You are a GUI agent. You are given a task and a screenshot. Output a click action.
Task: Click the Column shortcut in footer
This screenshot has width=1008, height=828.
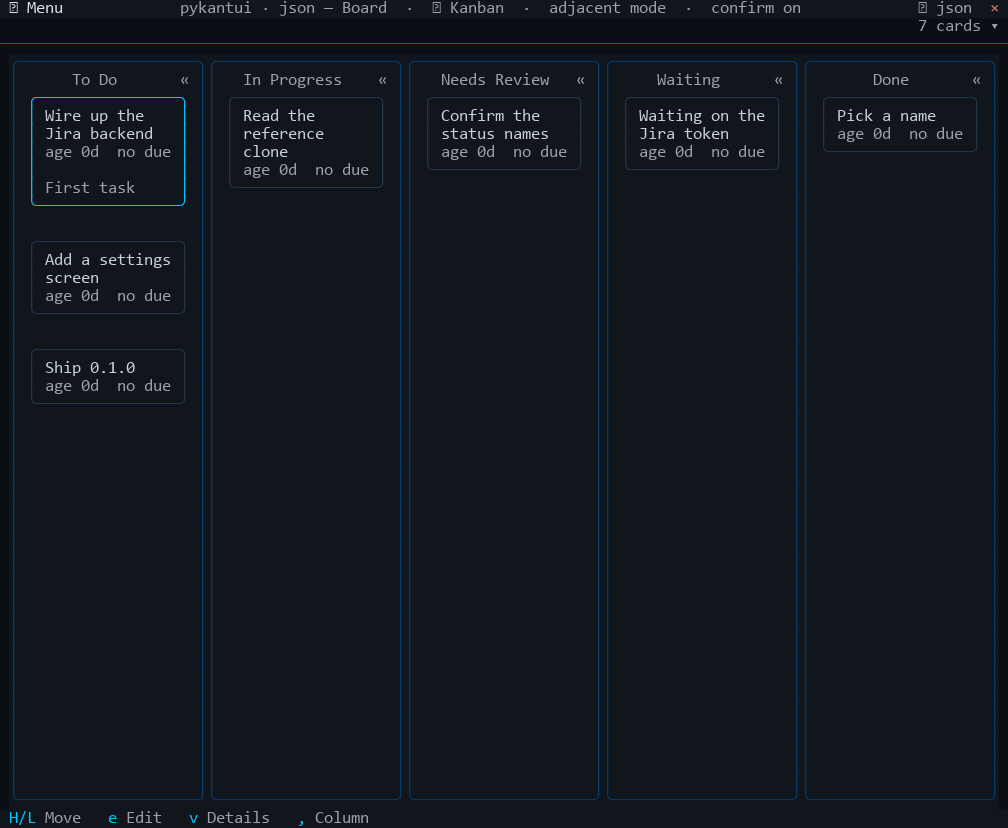334,818
